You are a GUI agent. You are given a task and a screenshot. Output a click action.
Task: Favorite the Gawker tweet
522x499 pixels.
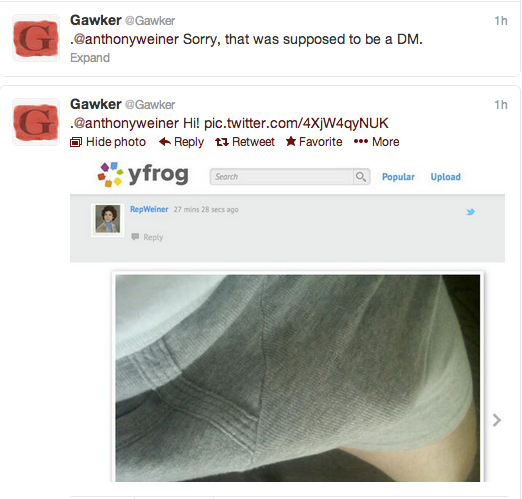(x=314, y=142)
